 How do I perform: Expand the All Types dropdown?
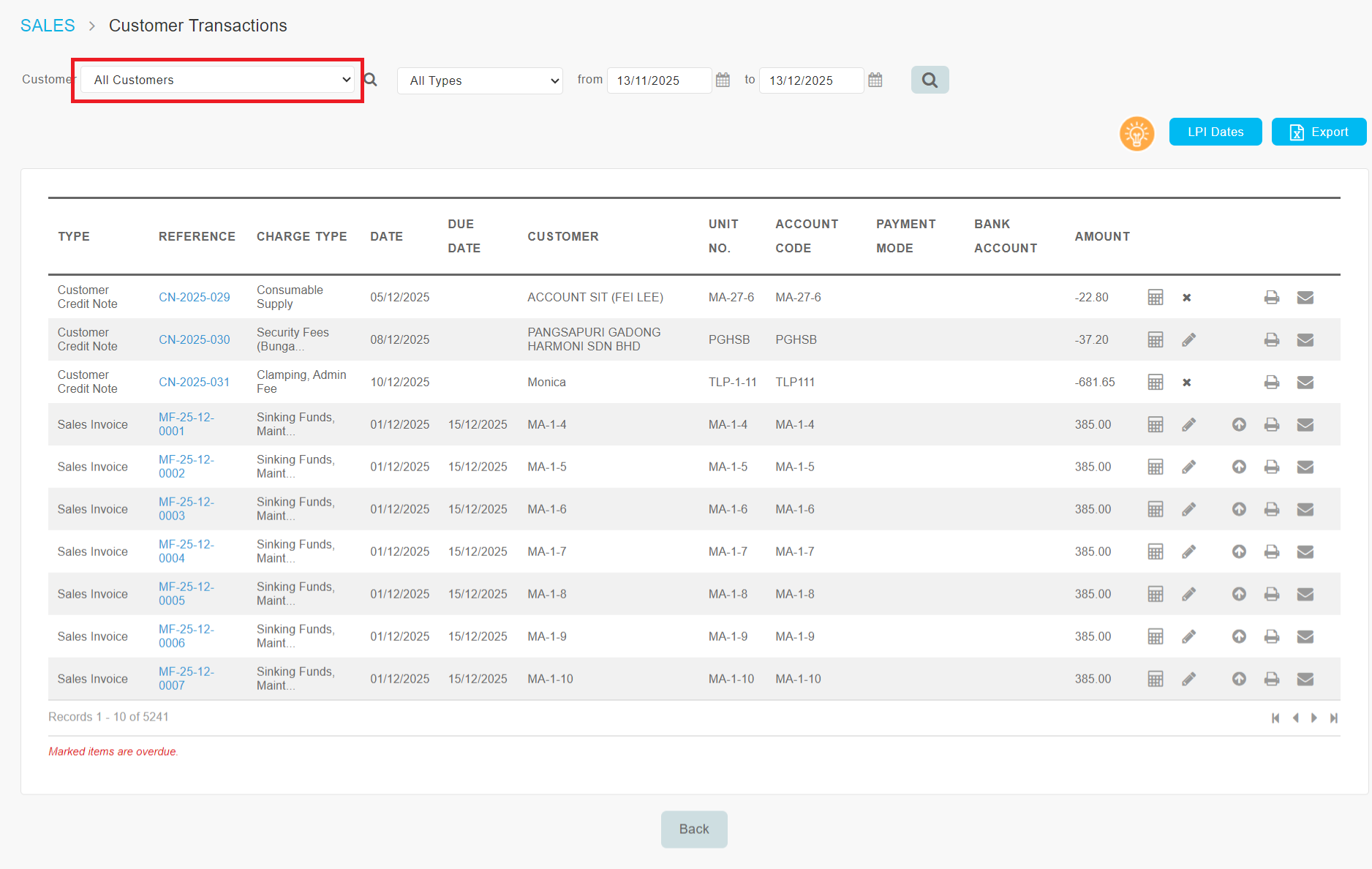[480, 80]
